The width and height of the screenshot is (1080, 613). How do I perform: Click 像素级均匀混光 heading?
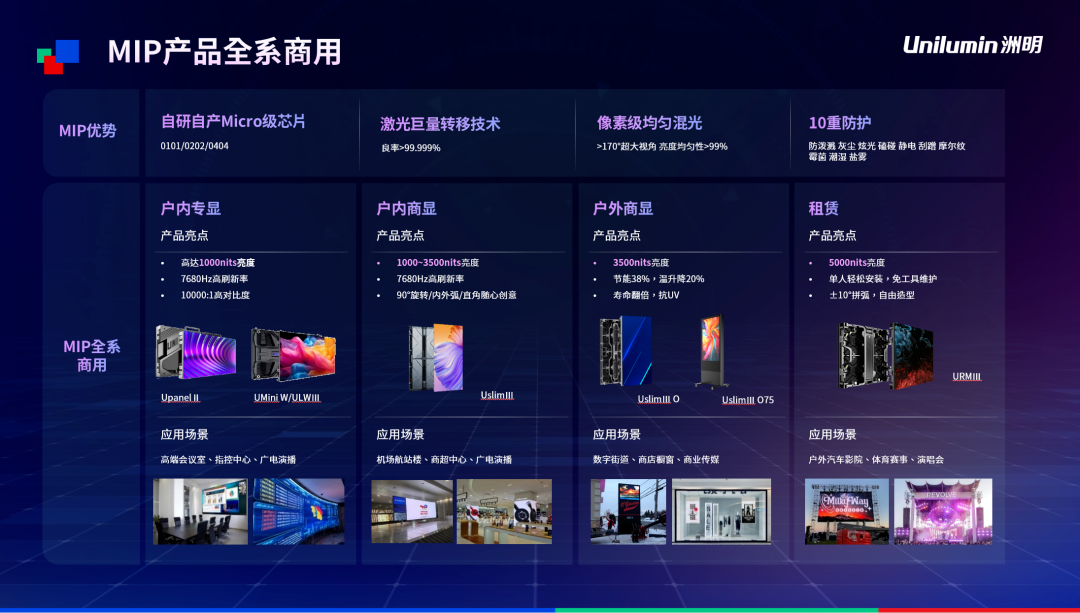pos(650,123)
